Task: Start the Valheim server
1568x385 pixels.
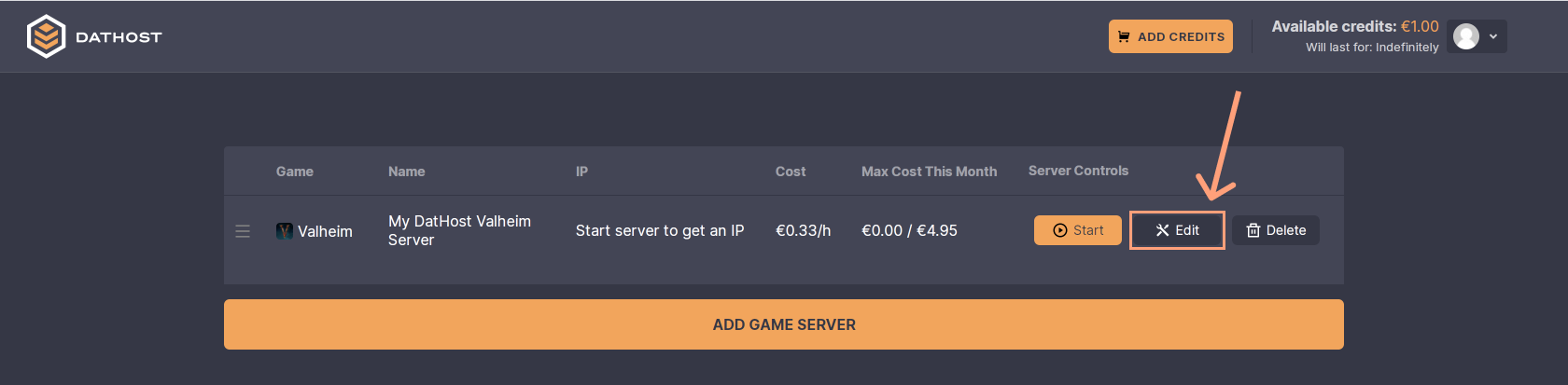Action: (1078, 230)
